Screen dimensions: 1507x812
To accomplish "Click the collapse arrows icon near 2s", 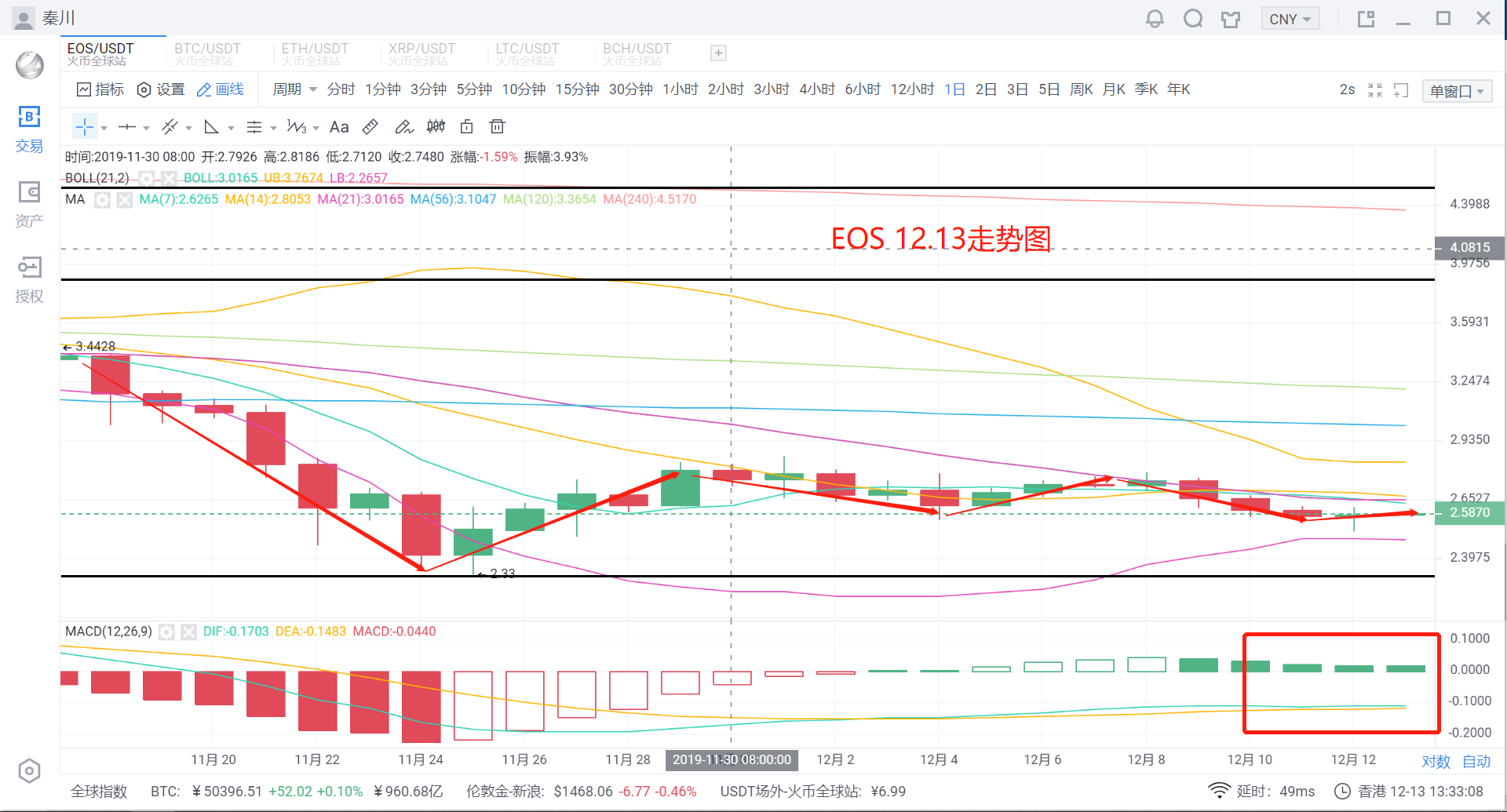I will (x=1375, y=90).
